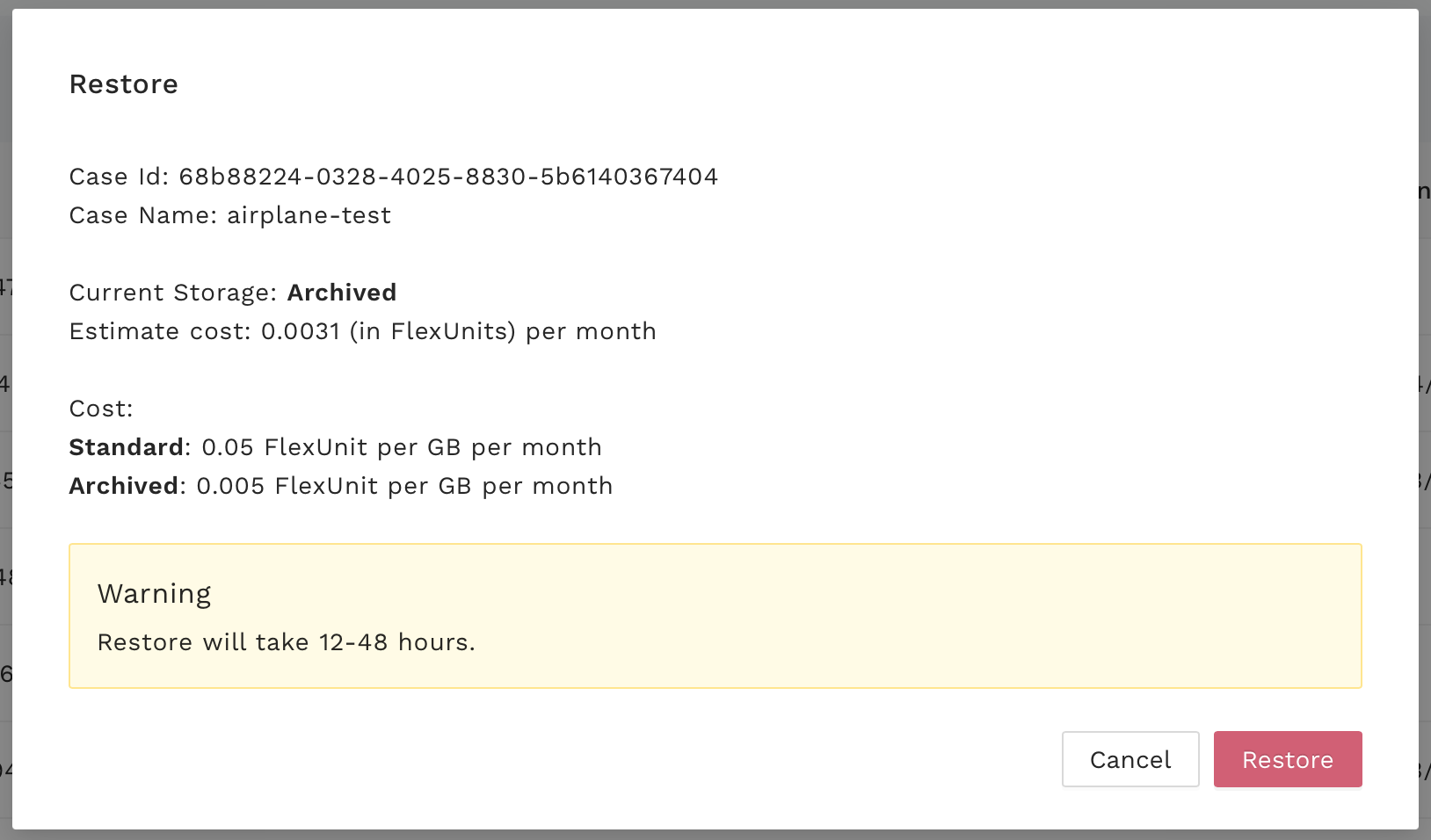Click the "Cost:" section label

point(101,409)
